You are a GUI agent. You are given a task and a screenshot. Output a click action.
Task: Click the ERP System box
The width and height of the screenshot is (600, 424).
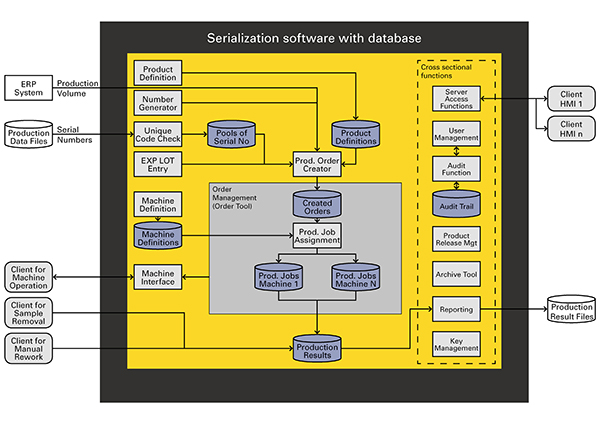27,88
